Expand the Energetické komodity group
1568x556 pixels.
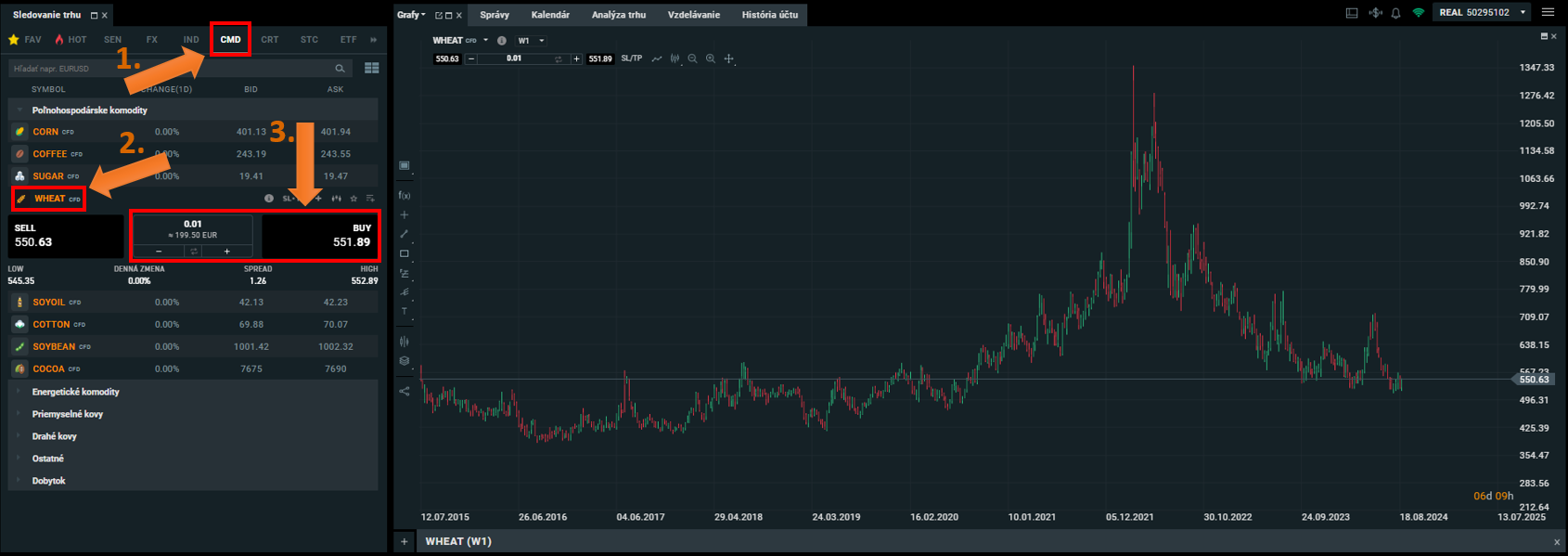[76, 392]
